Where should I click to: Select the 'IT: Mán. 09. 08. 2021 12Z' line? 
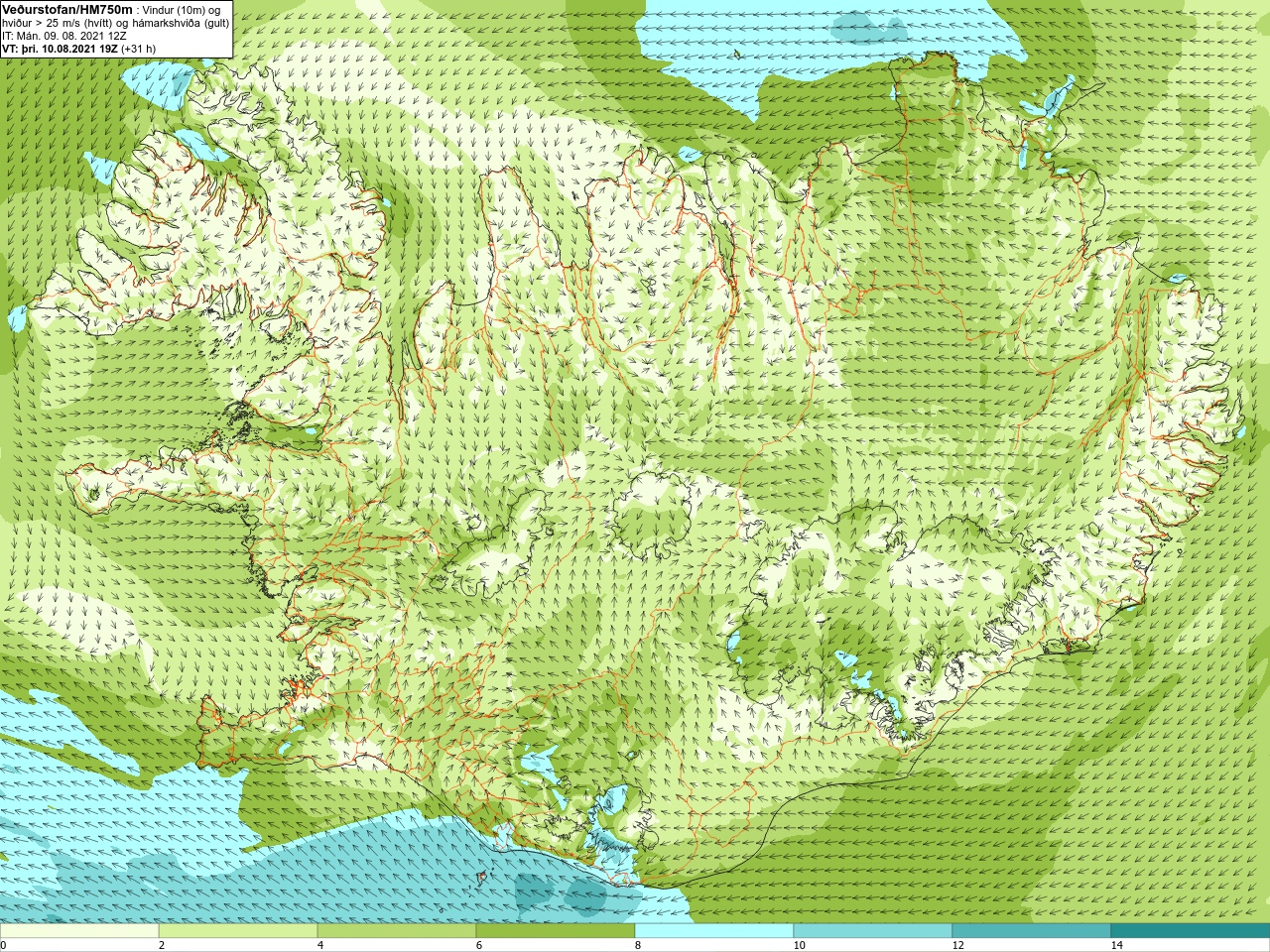pyautogui.click(x=64, y=35)
